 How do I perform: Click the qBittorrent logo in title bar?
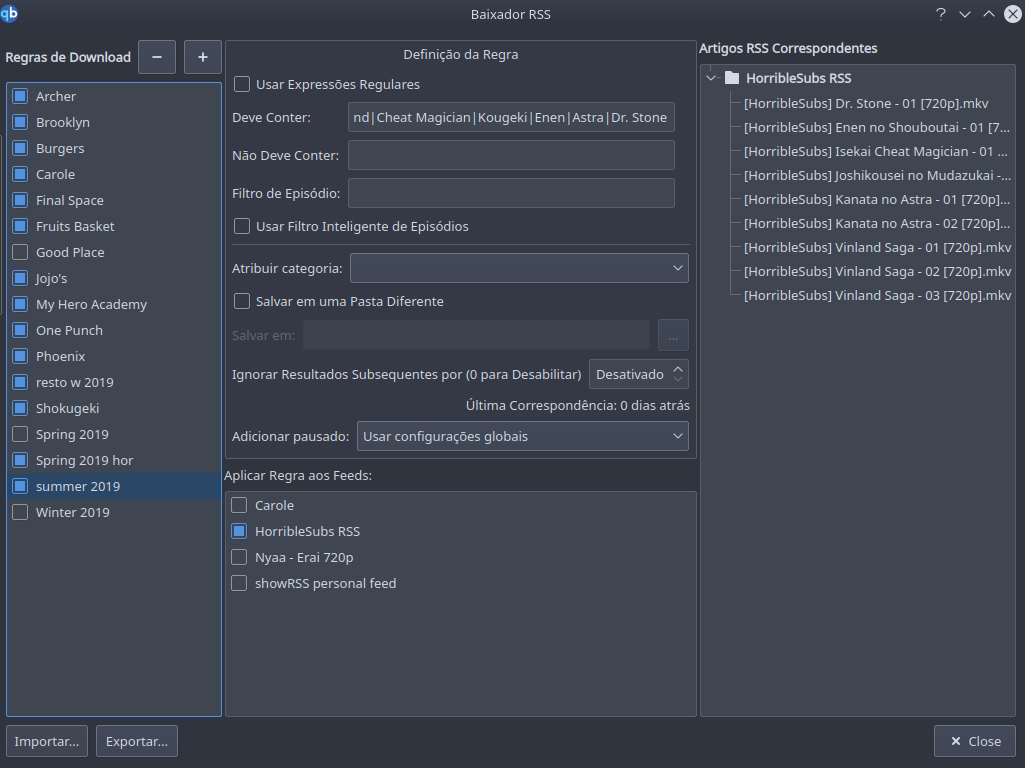click(11, 13)
